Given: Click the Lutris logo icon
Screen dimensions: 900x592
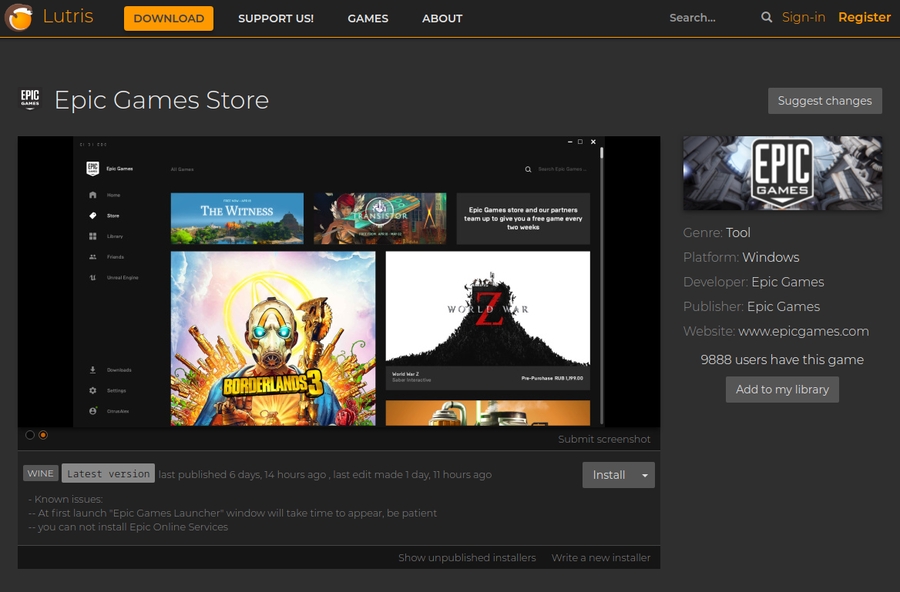Looking at the screenshot, I should coord(18,18).
